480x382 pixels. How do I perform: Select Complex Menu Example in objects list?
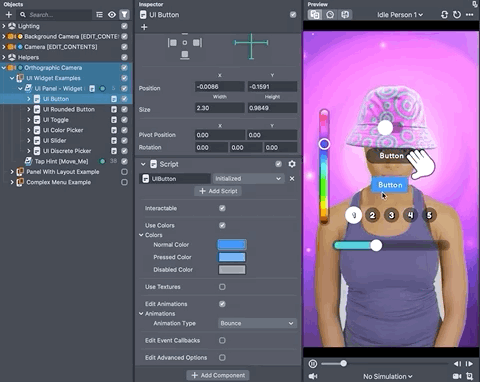pyautogui.click(x=59, y=182)
